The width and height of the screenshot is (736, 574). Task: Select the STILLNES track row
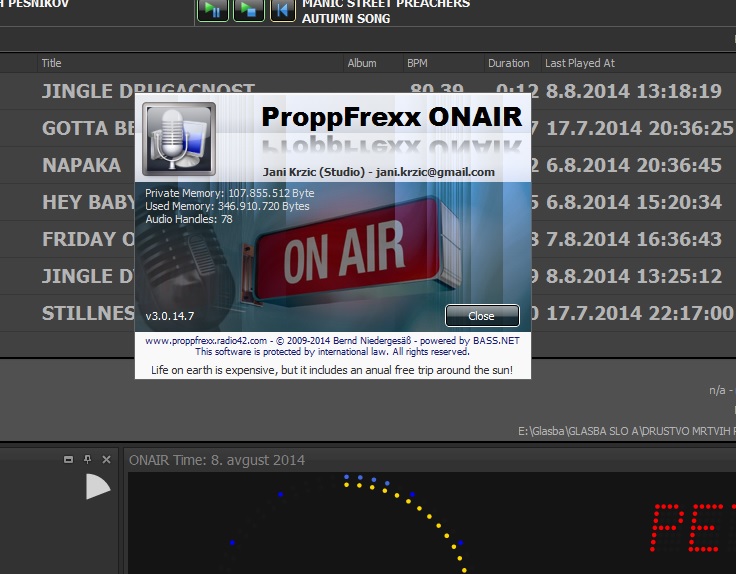pos(88,313)
